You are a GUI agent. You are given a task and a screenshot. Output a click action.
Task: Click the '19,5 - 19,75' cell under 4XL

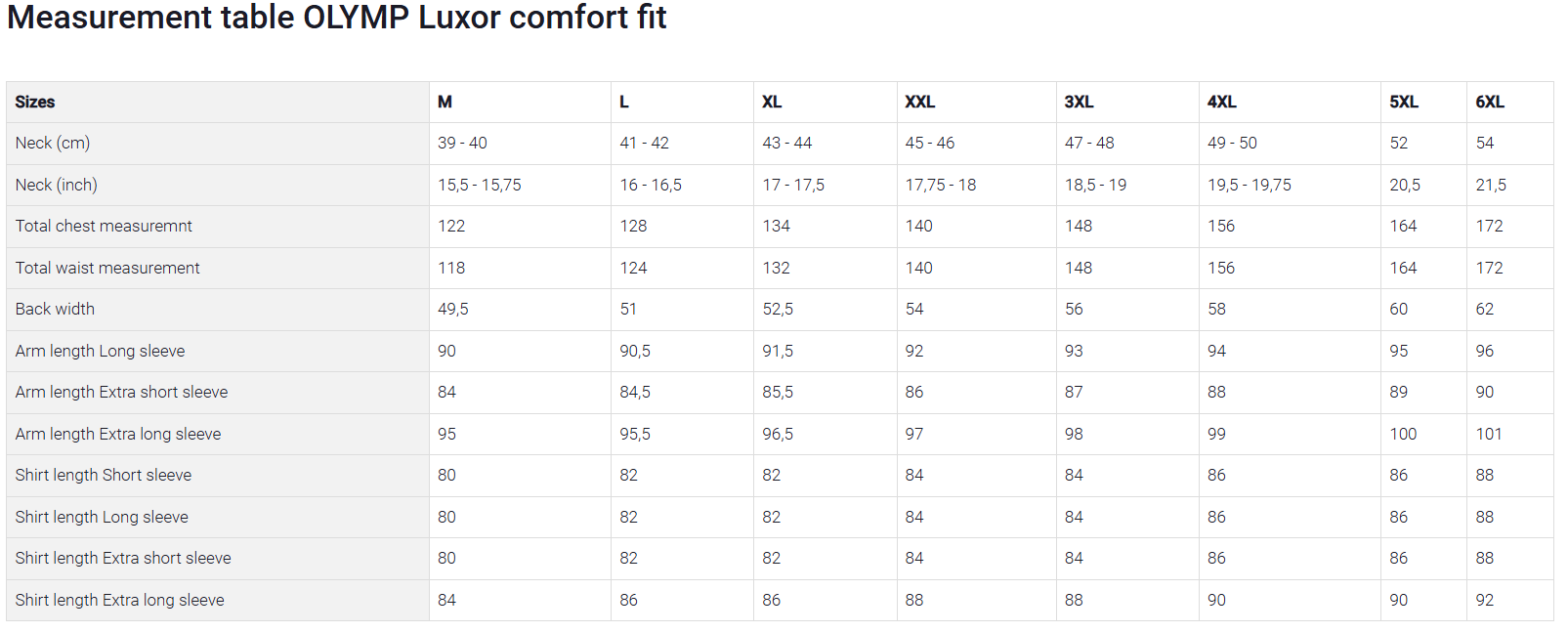(x=1249, y=185)
